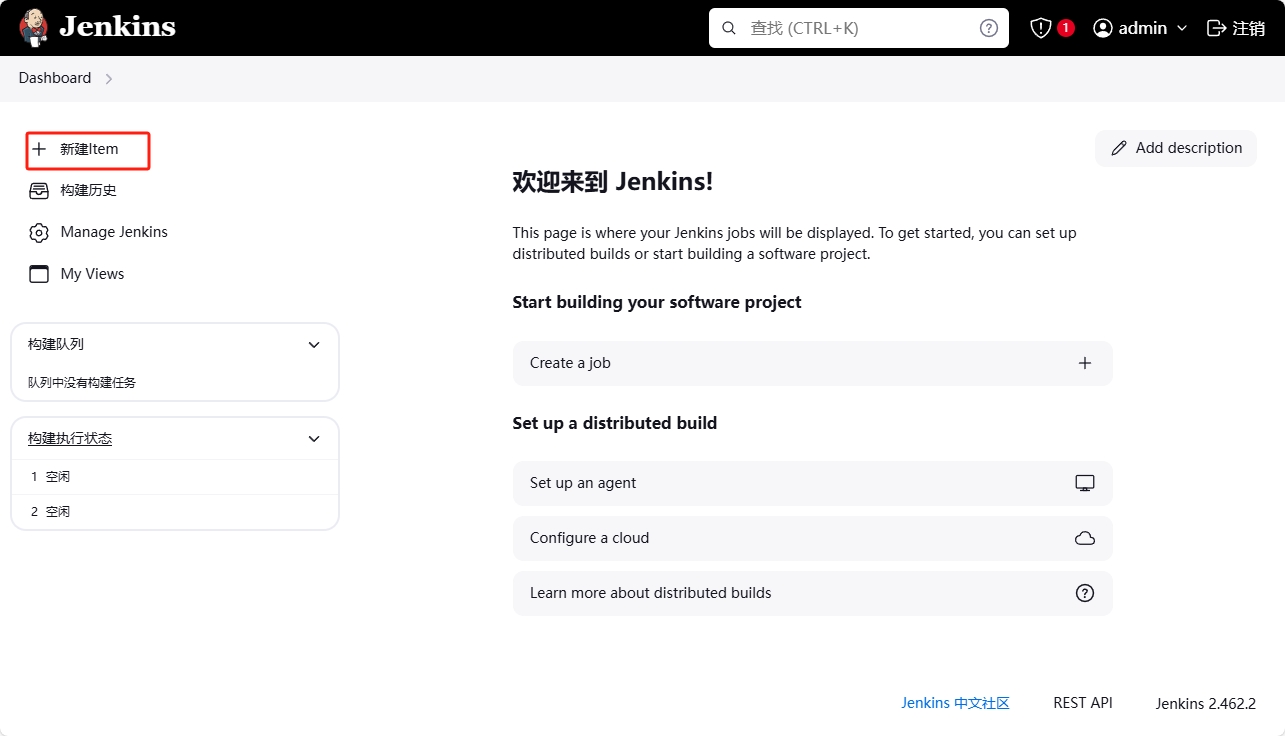1285x736 pixels.
Task: Open My Views in the sidebar
Action: click(92, 274)
